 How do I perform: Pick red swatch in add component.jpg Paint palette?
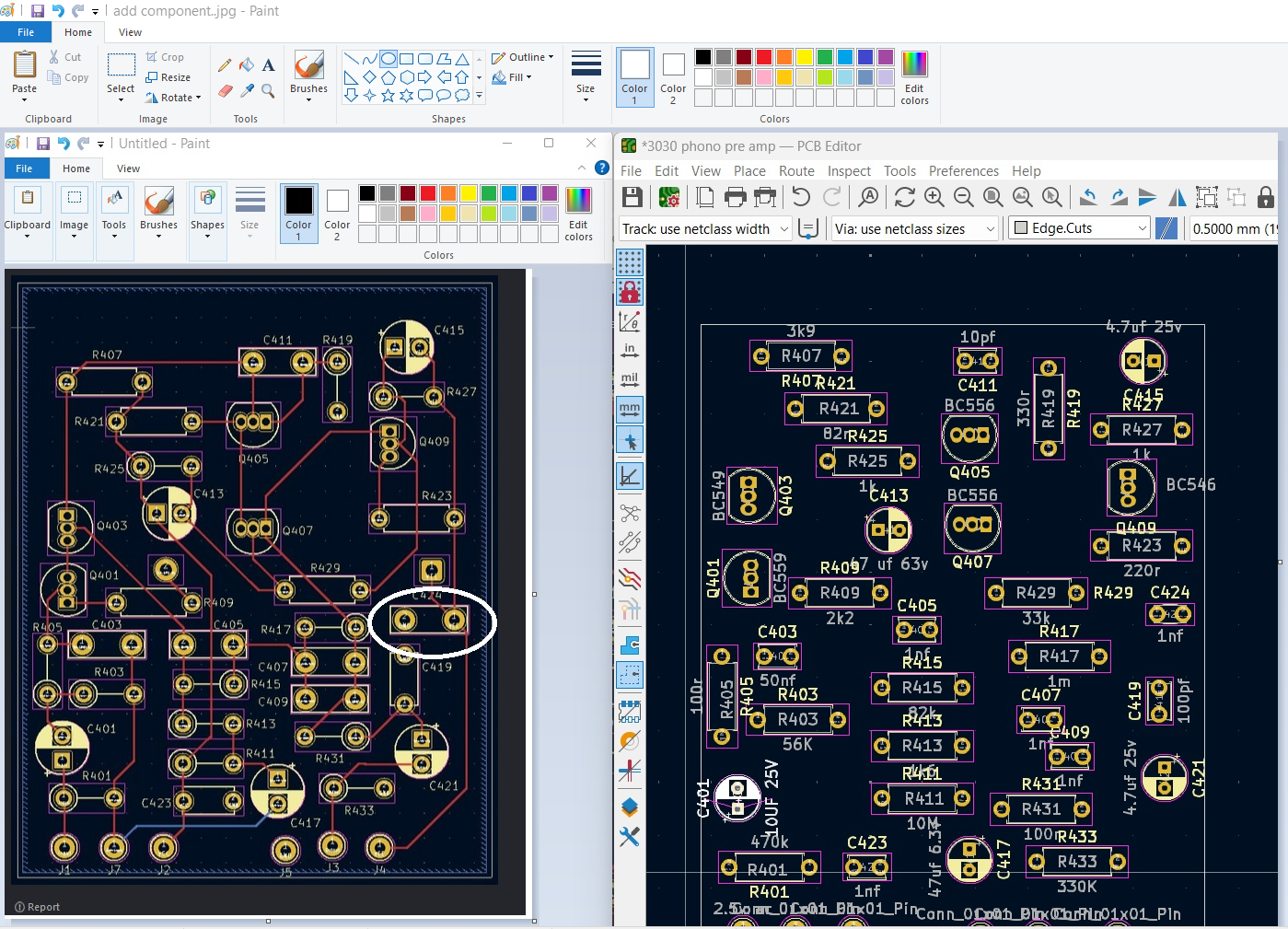click(x=764, y=57)
